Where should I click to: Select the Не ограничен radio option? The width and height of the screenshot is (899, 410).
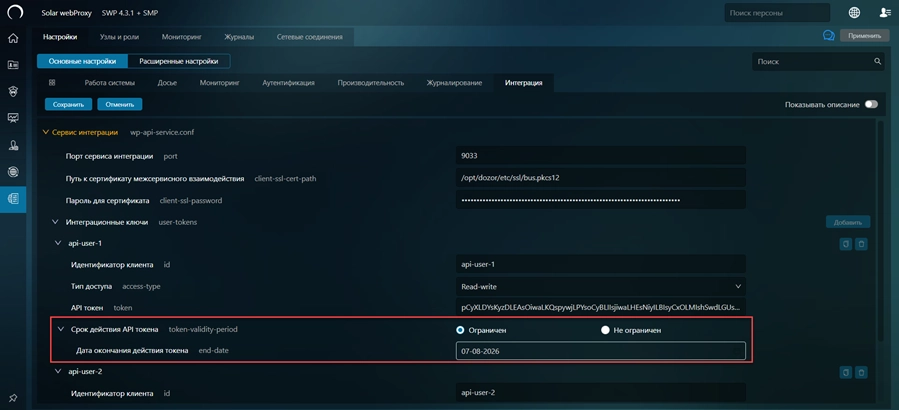(x=605, y=330)
